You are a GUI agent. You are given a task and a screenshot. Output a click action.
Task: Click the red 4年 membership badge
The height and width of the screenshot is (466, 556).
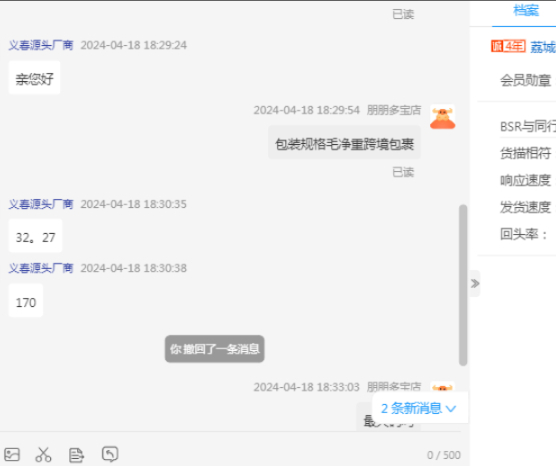tap(508, 46)
